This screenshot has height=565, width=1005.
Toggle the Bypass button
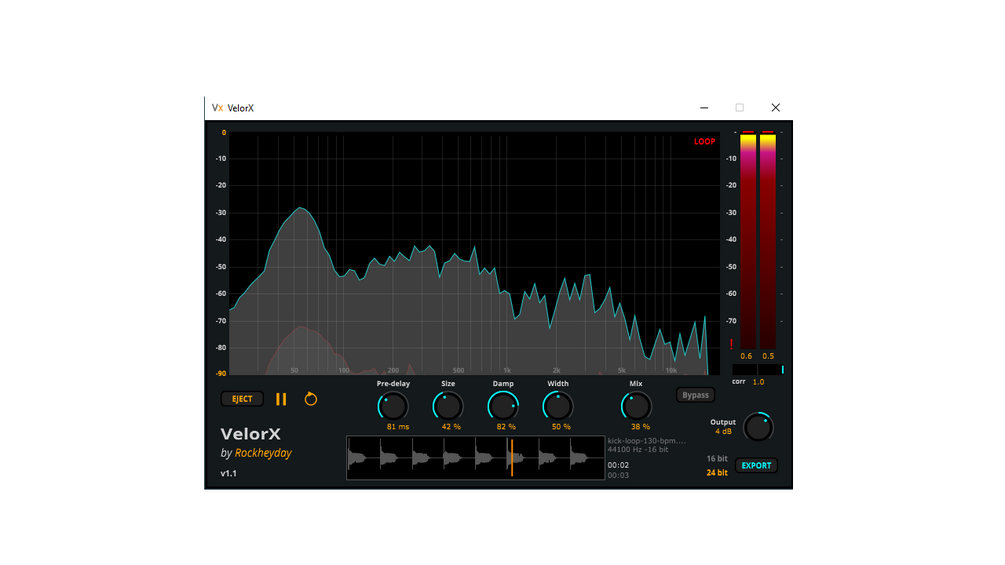point(695,395)
